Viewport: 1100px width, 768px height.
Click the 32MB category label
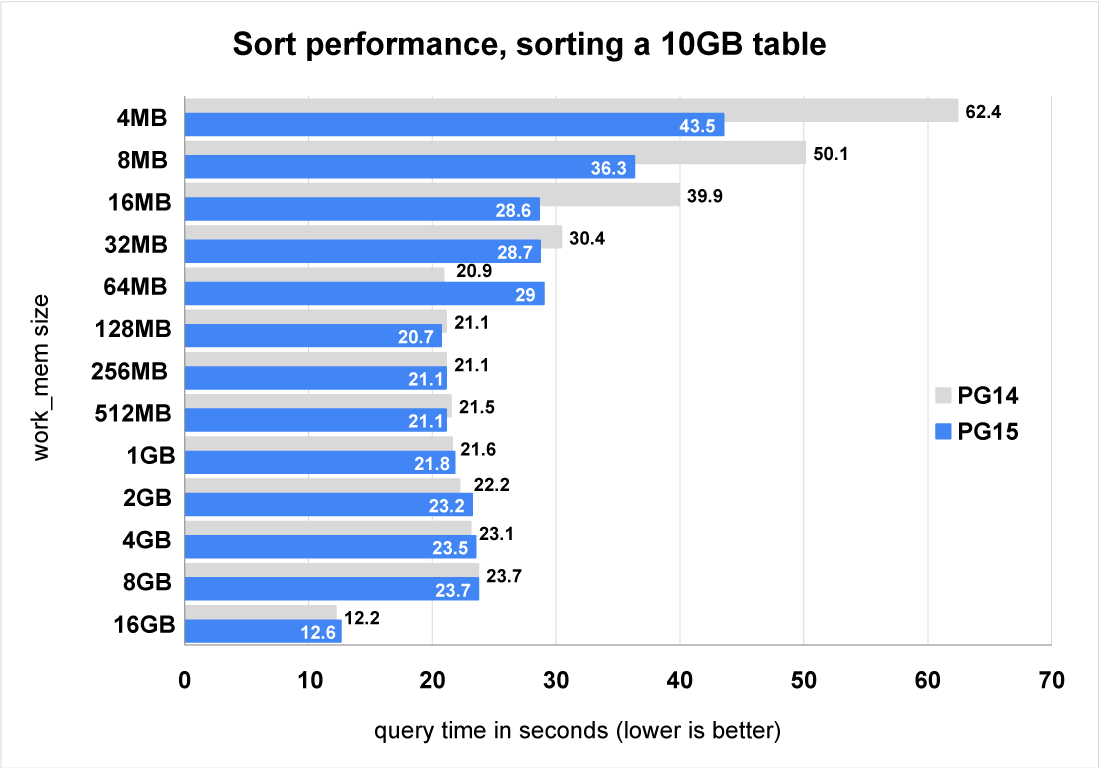(x=136, y=245)
